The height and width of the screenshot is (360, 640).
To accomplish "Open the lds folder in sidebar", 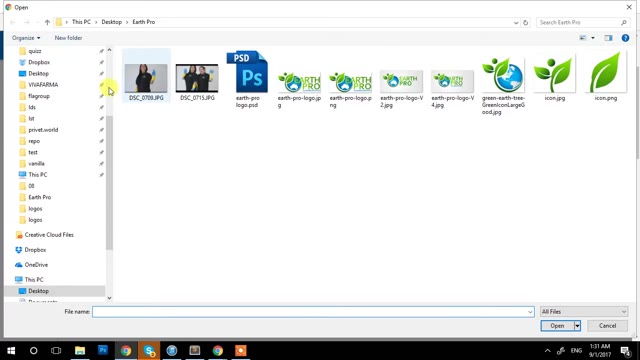I will pyautogui.click(x=32, y=107).
